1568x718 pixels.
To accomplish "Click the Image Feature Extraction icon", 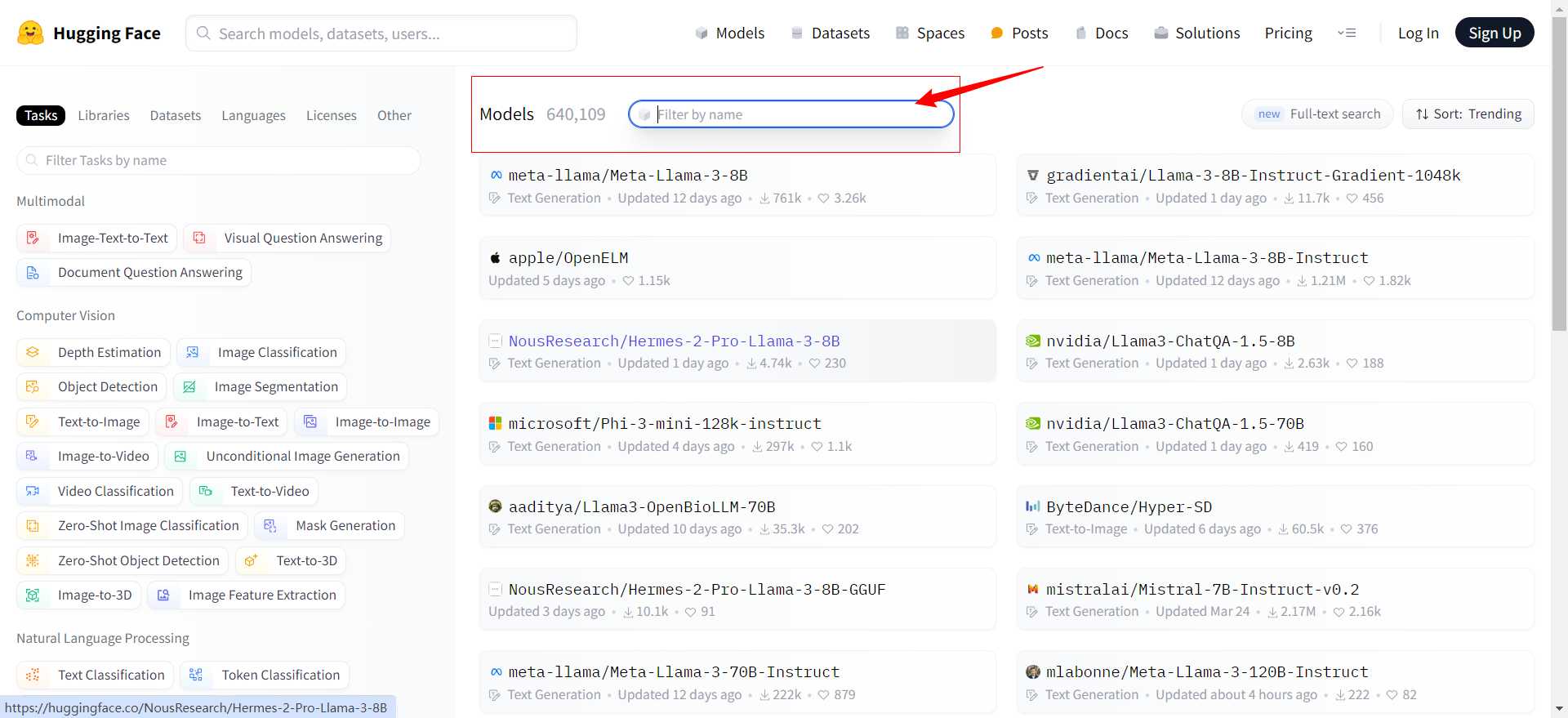I will pyautogui.click(x=163, y=595).
